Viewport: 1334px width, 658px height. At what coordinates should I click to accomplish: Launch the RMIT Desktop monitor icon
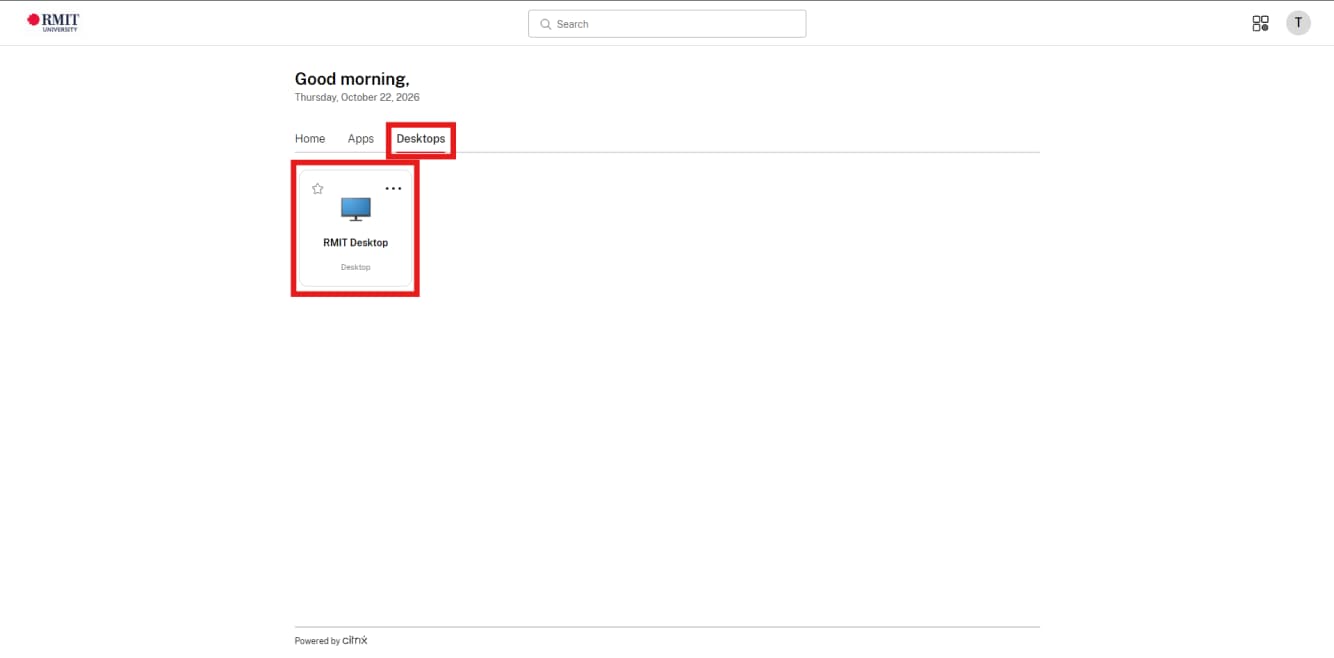pyautogui.click(x=355, y=209)
